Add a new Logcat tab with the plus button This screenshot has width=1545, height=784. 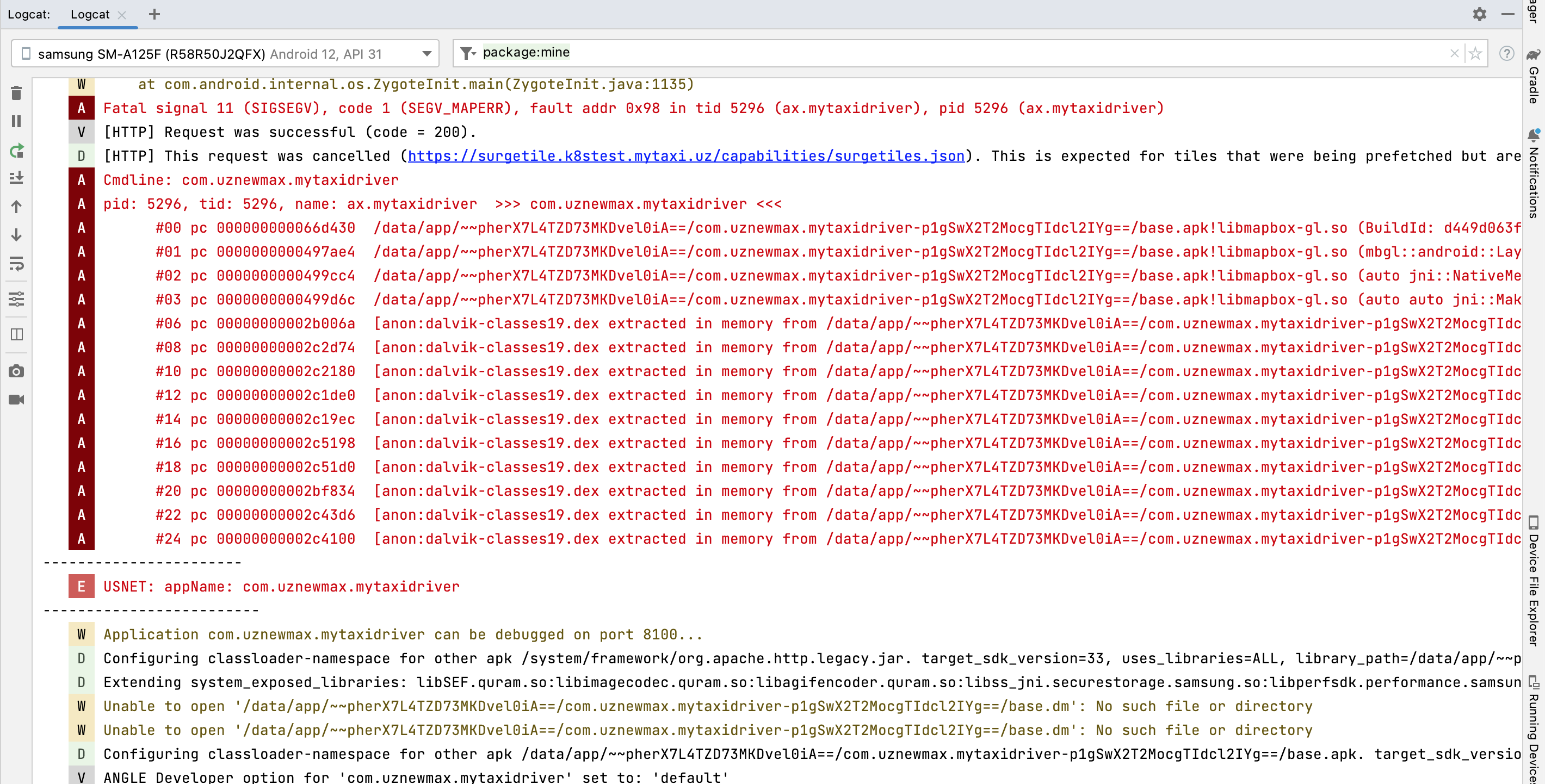point(154,14)
